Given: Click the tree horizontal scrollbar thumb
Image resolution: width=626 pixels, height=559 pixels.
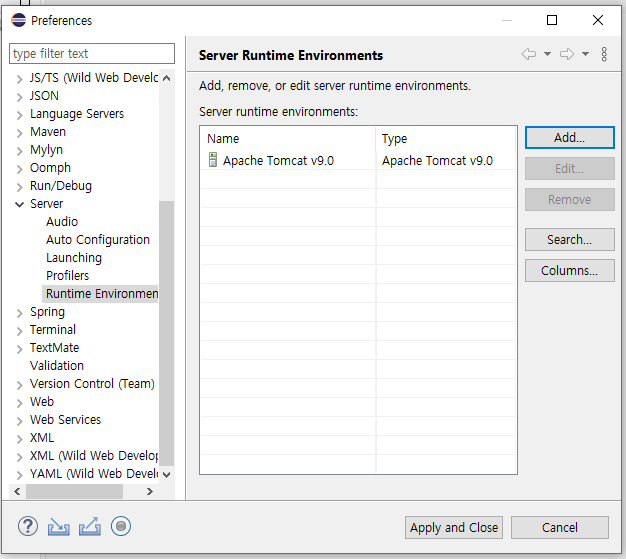Looking at the screenshot, I should tap(75, 491).
